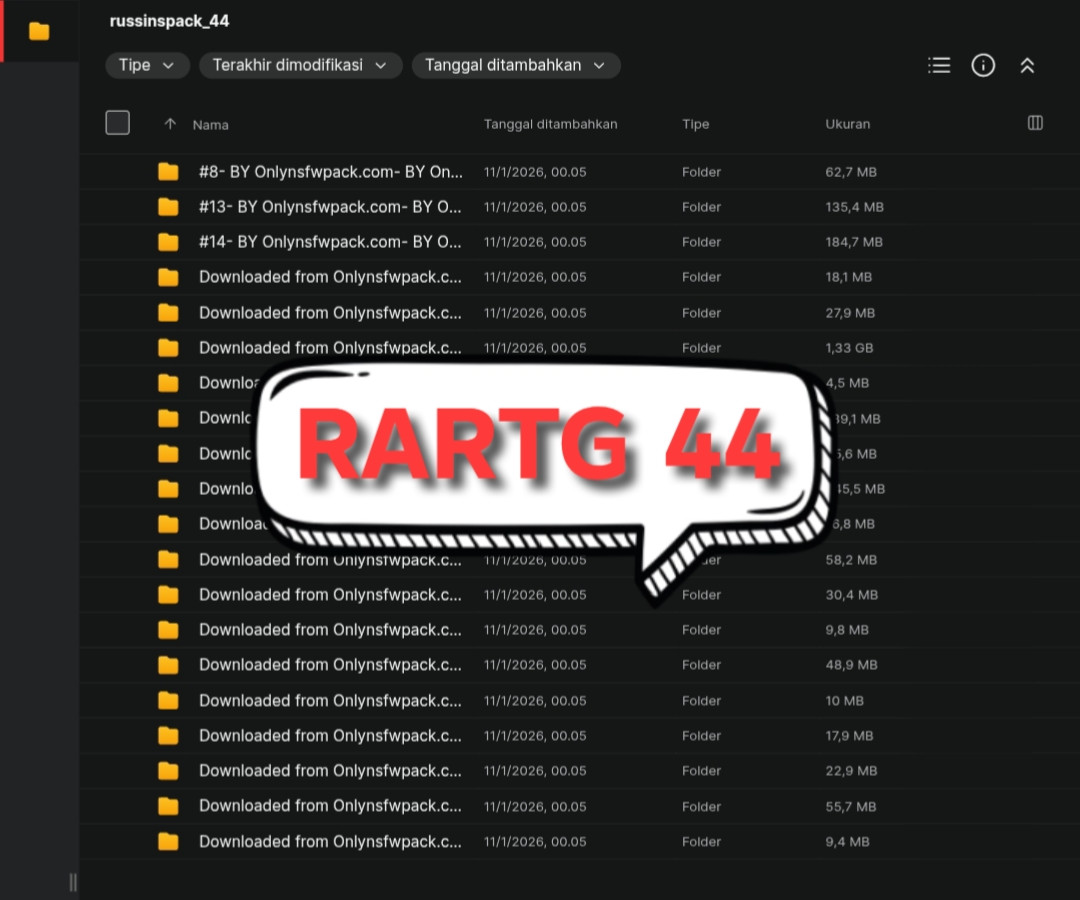Viewport: 1080px width, 900px height.
Task: Click folder icon of #8 folder
Action: click(x=168, y=171)
